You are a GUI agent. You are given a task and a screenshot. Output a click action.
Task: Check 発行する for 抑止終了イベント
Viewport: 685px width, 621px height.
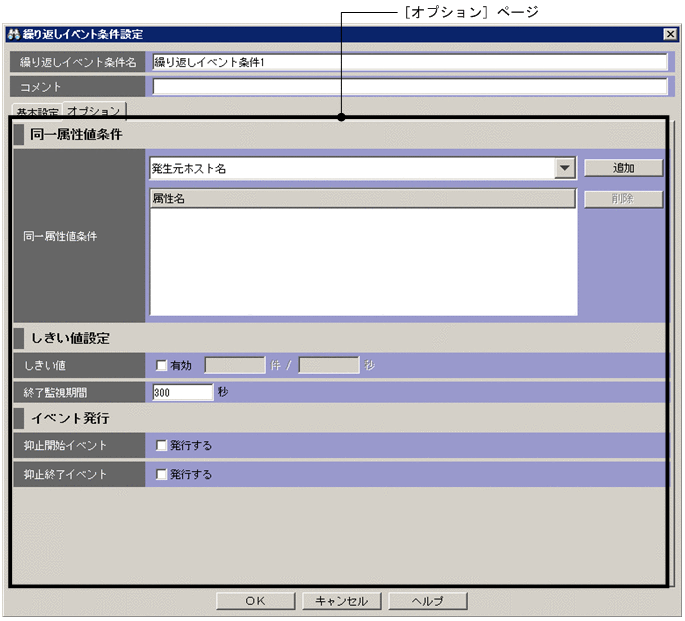tap(161, 474)
